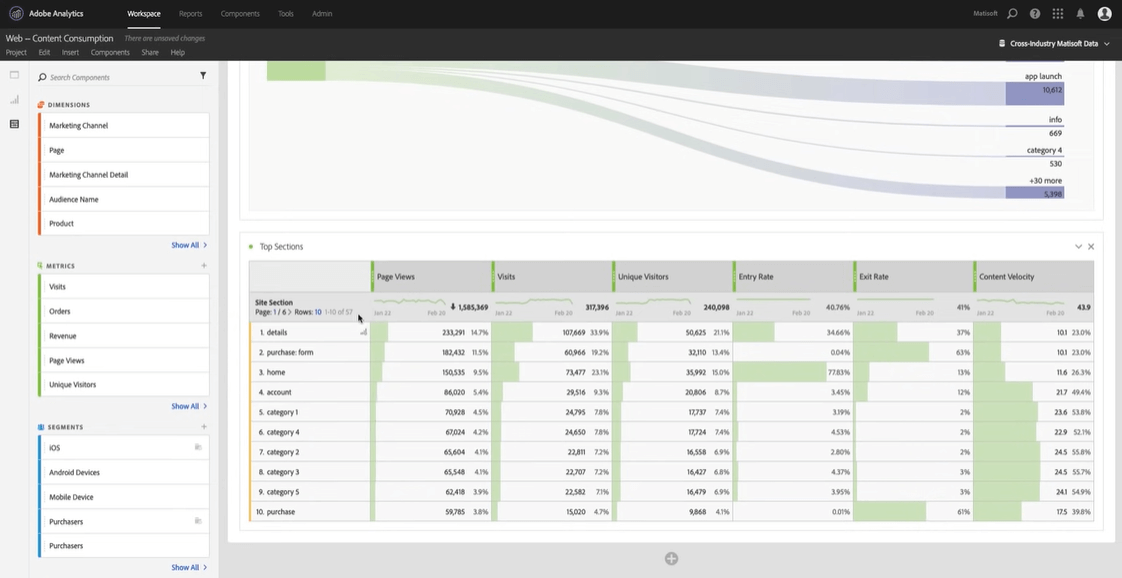Add a blank panel with plus button

click(x=671, y=559)
